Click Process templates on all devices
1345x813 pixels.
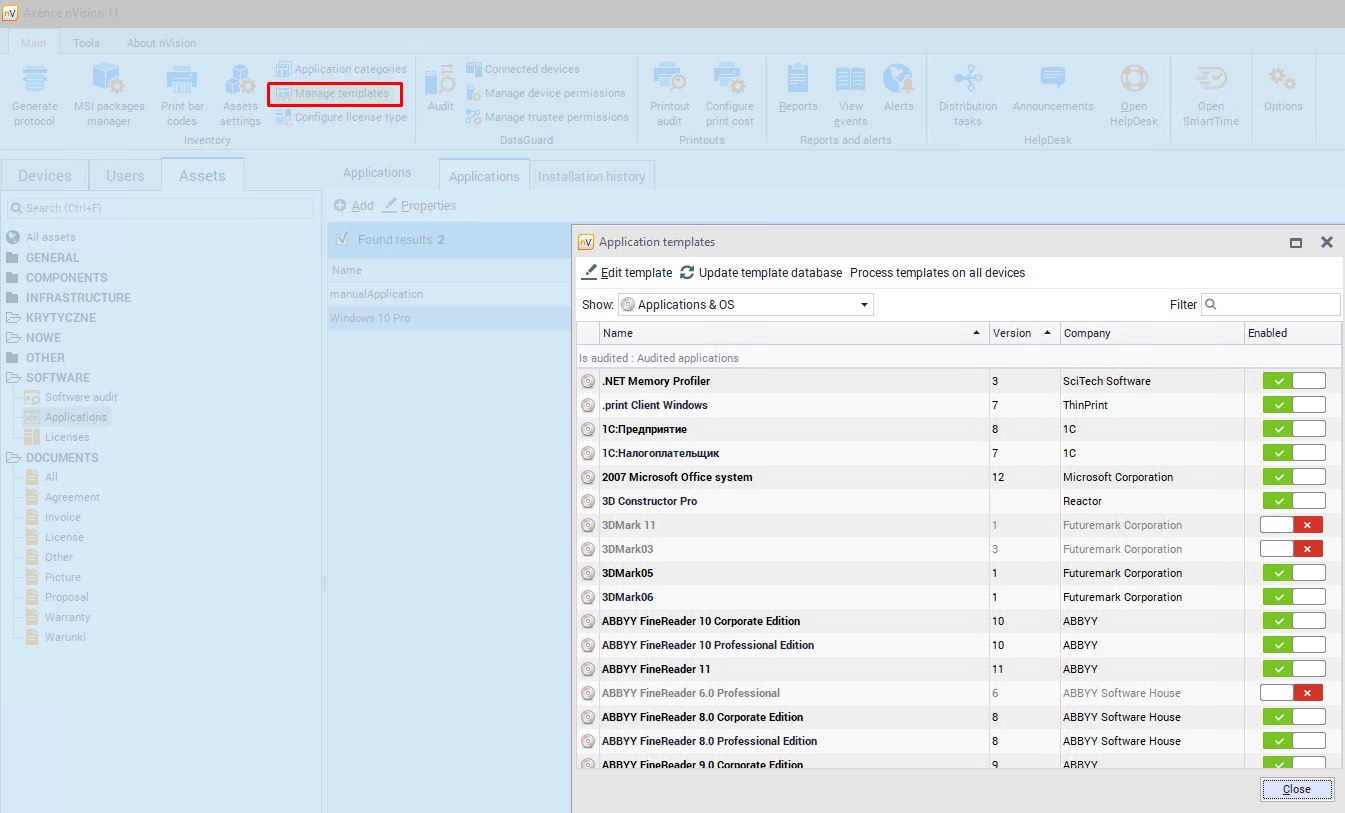(x=937, y=273)
